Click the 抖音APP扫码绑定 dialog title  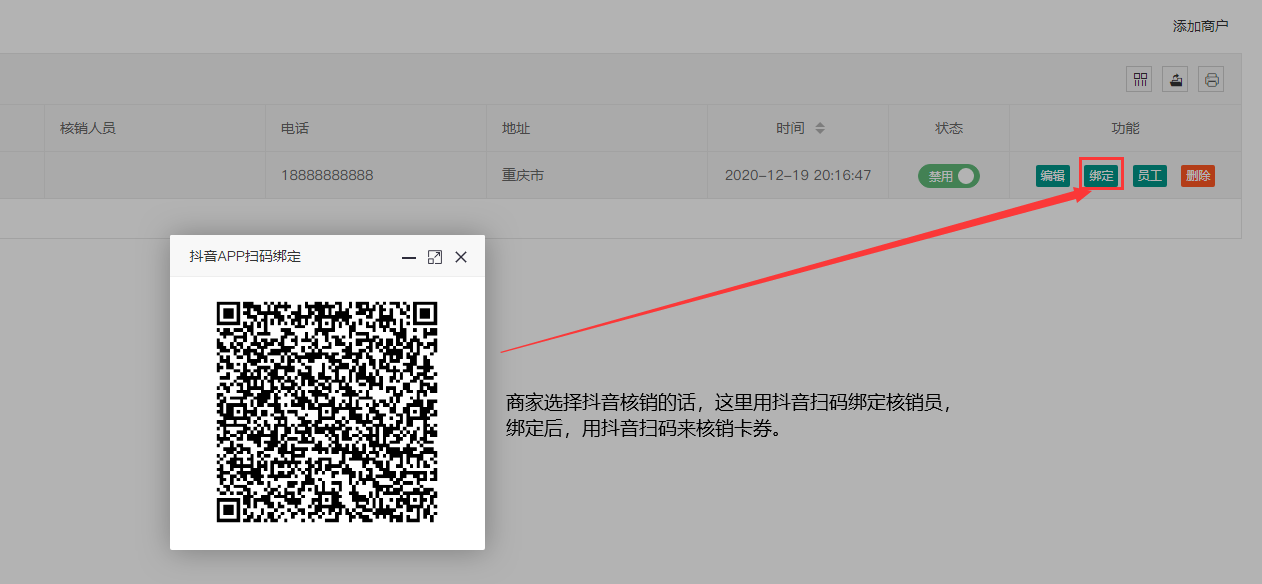(x=245, y=257)
